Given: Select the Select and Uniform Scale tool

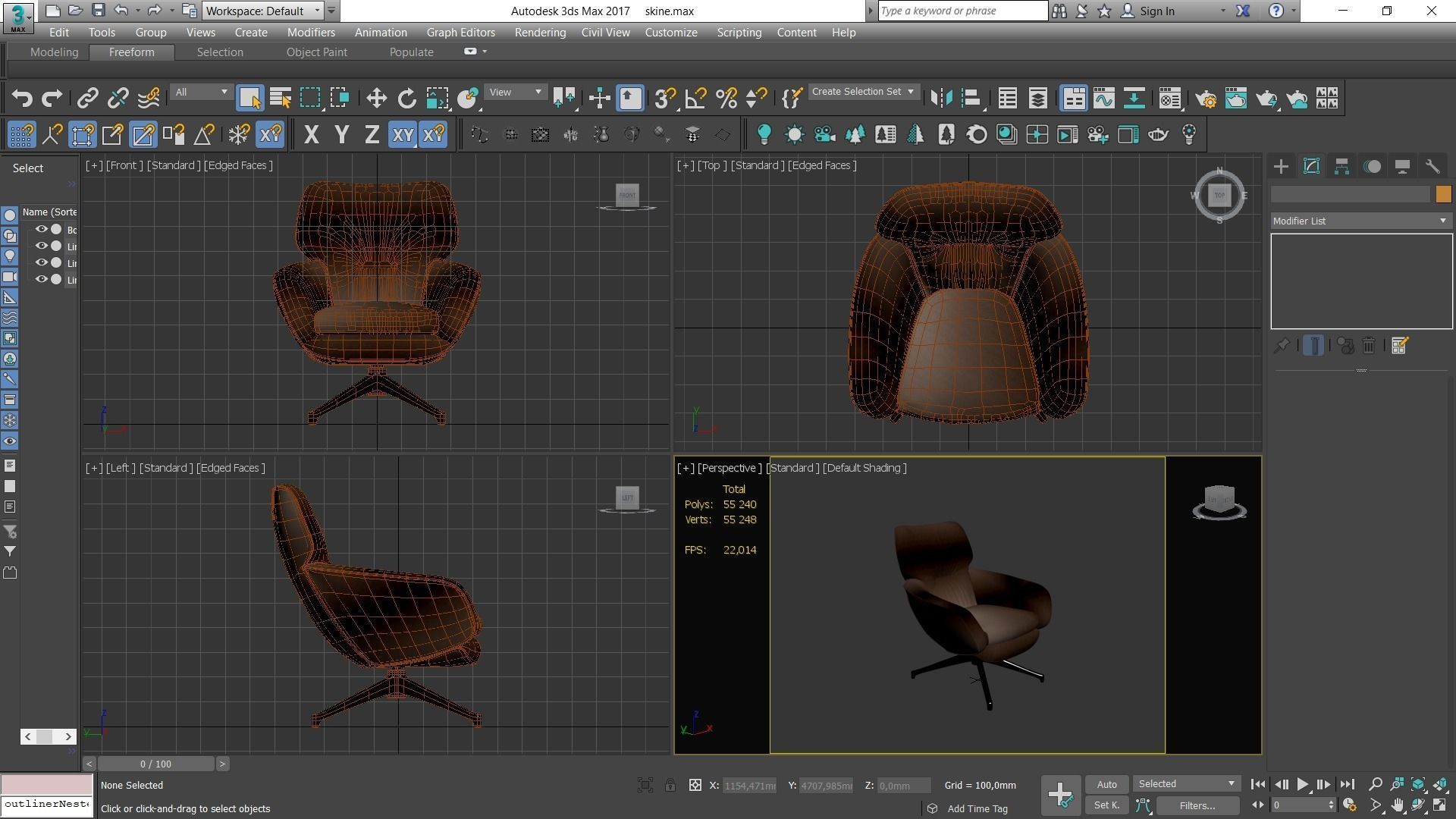Looking at the screenshot, I should point(438,98).
